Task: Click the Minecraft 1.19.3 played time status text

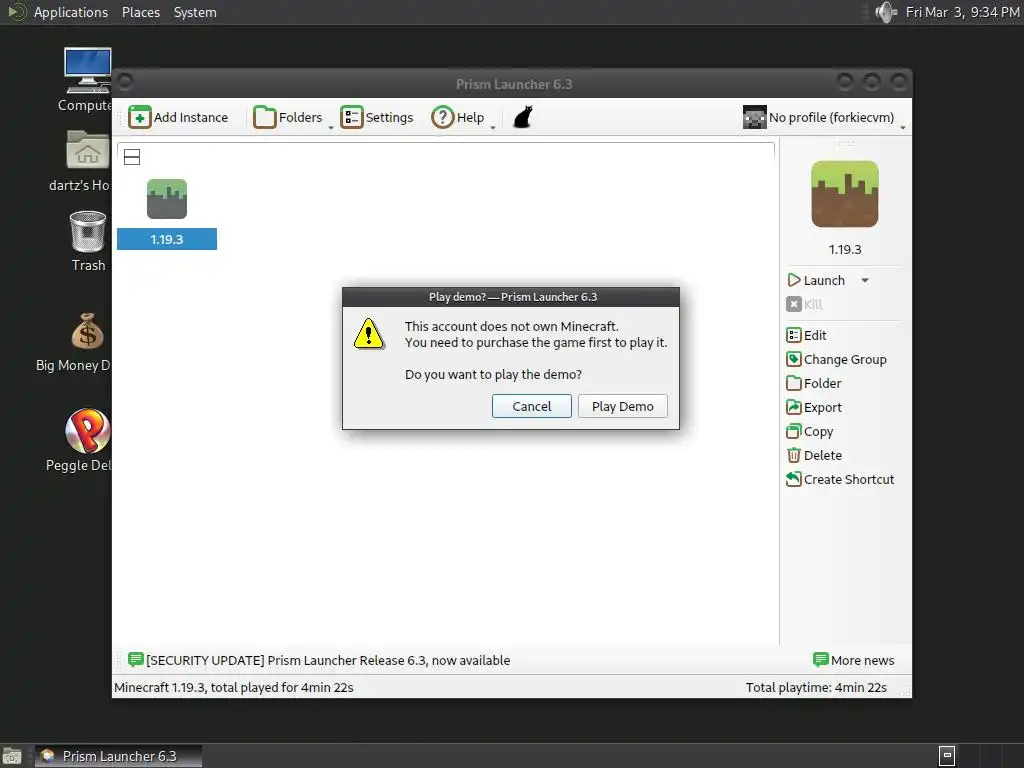Action: pos(234,688)
